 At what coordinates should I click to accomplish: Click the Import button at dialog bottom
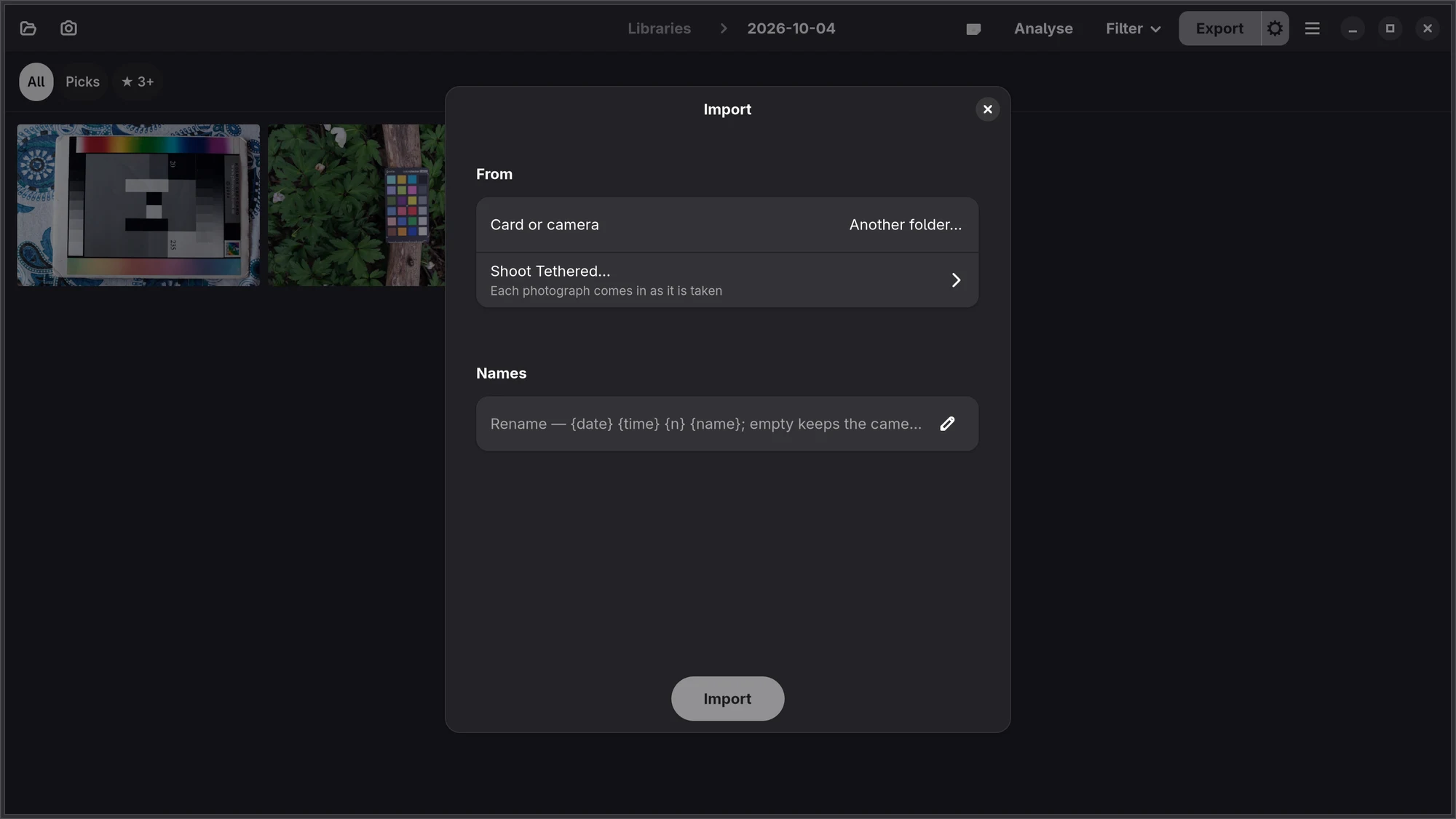727,699
